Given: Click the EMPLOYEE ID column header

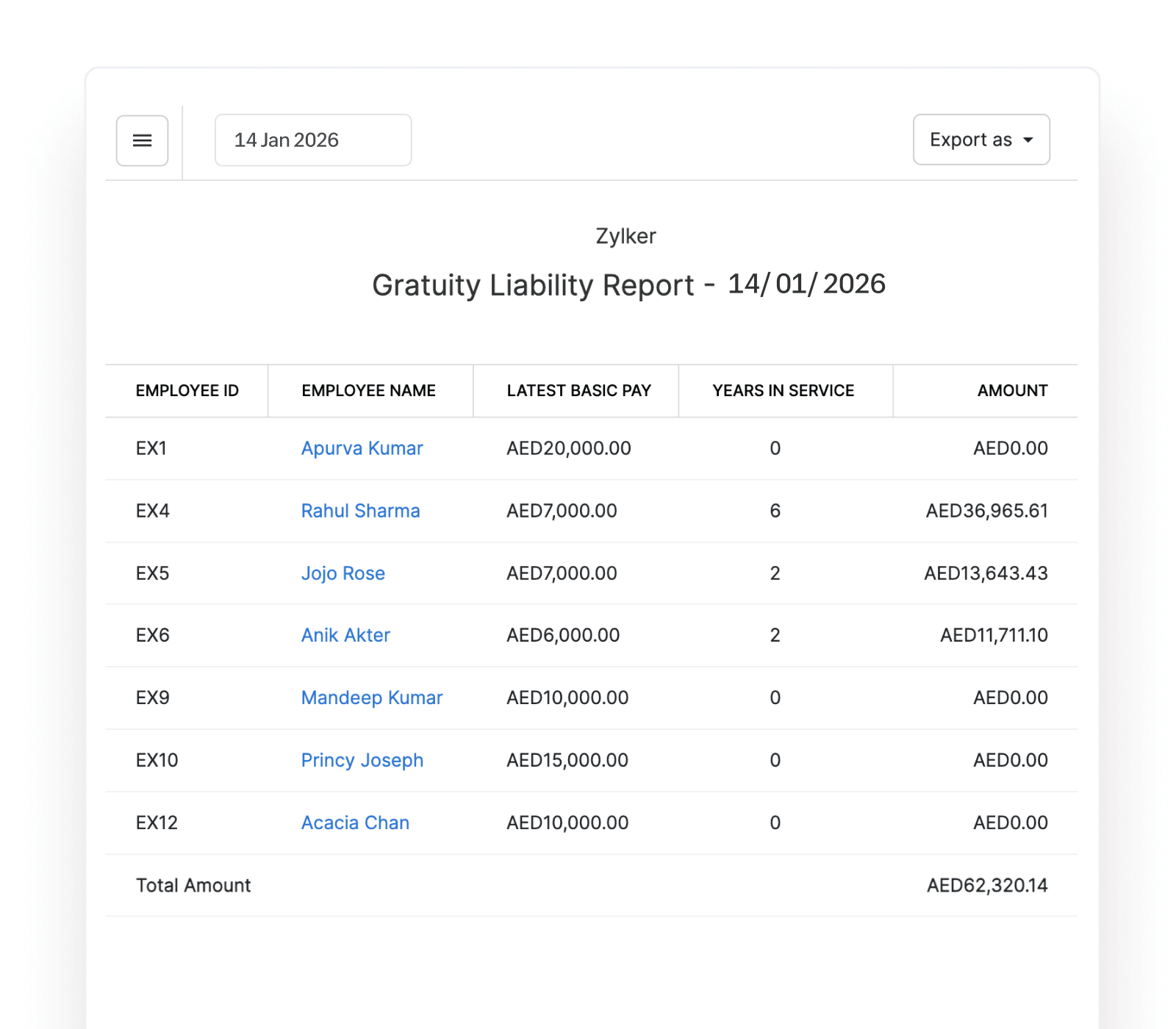Looking at the screenshot, I should tap(187, 390).
